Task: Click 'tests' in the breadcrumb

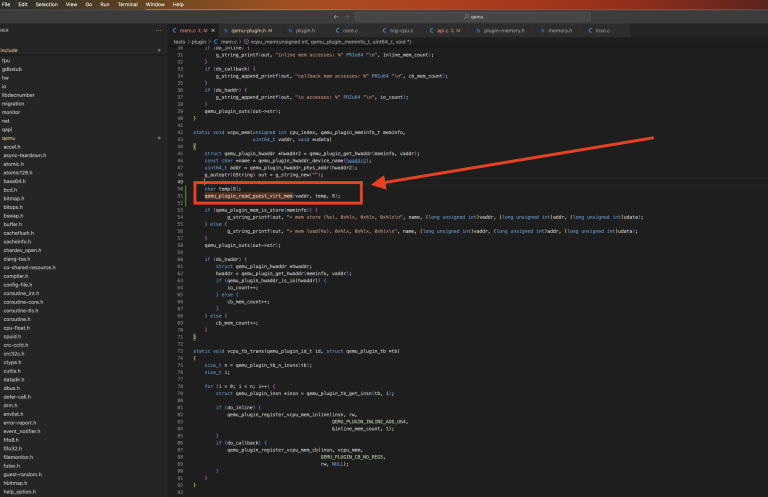Action: pos(179,42)
